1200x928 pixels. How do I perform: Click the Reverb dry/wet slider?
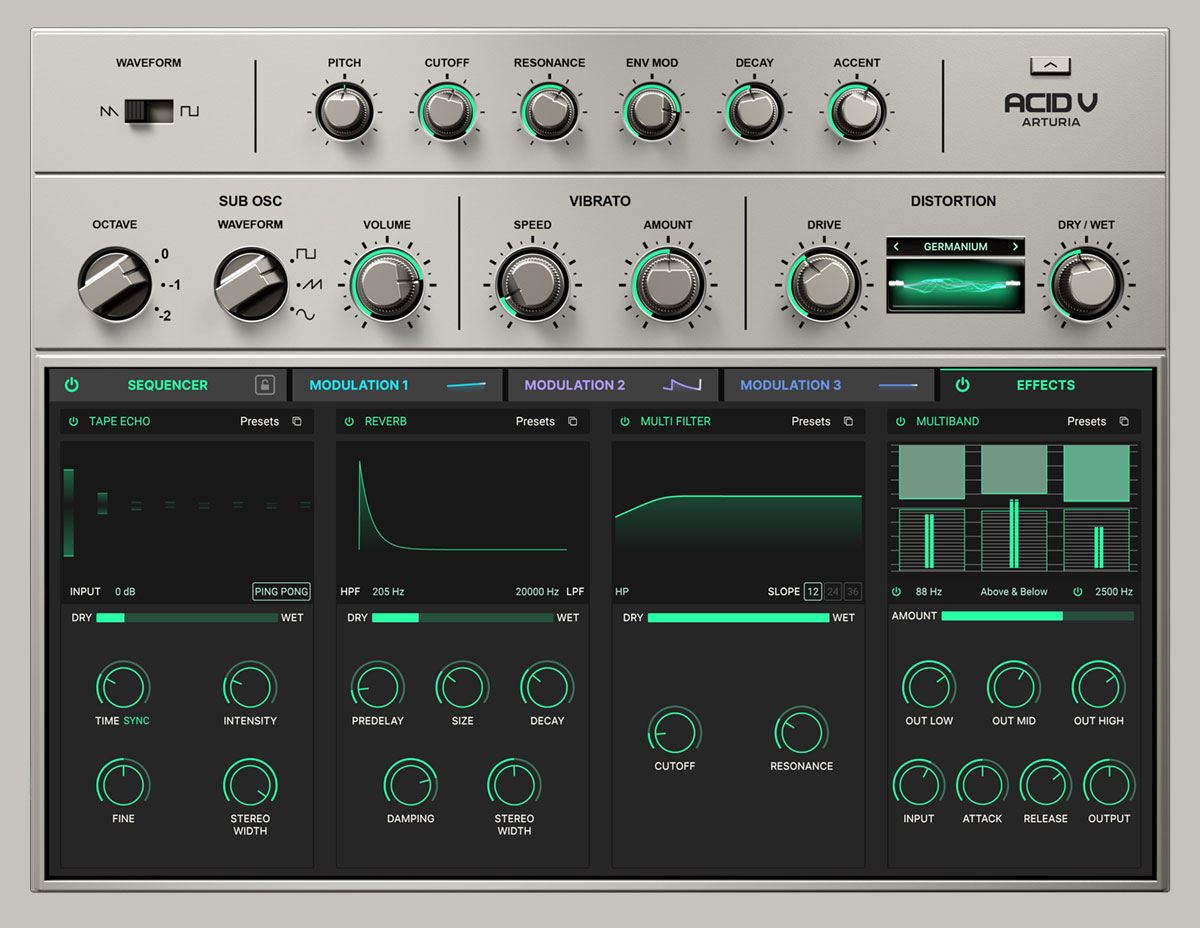[x=463, y=618]
